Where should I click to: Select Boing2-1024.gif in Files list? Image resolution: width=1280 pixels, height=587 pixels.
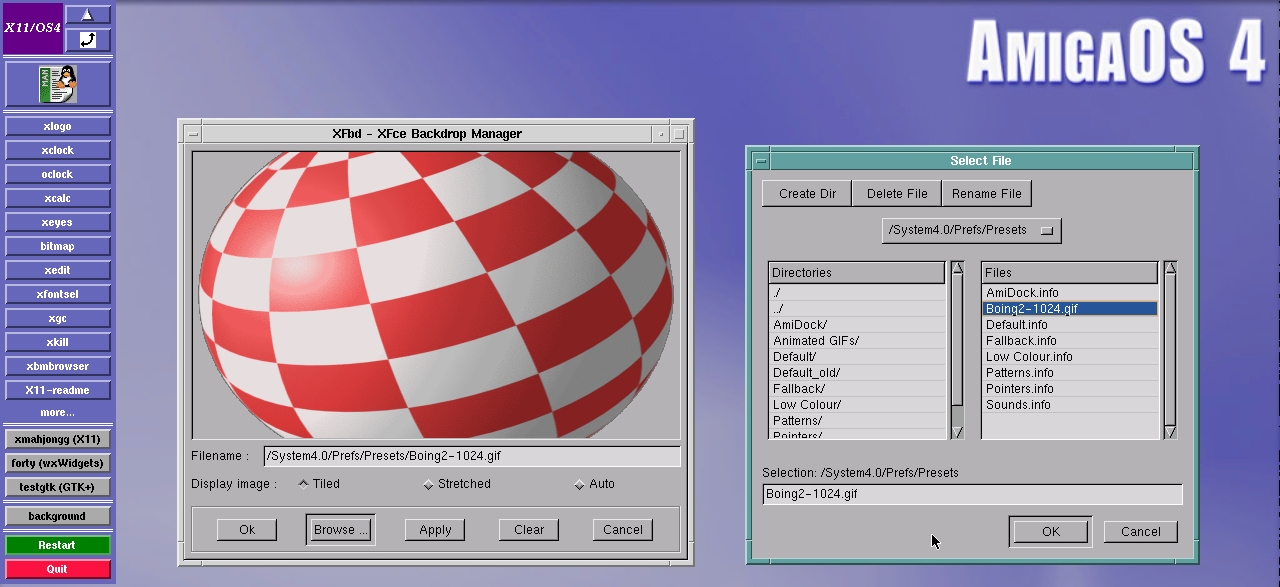tap(1070, 309)
